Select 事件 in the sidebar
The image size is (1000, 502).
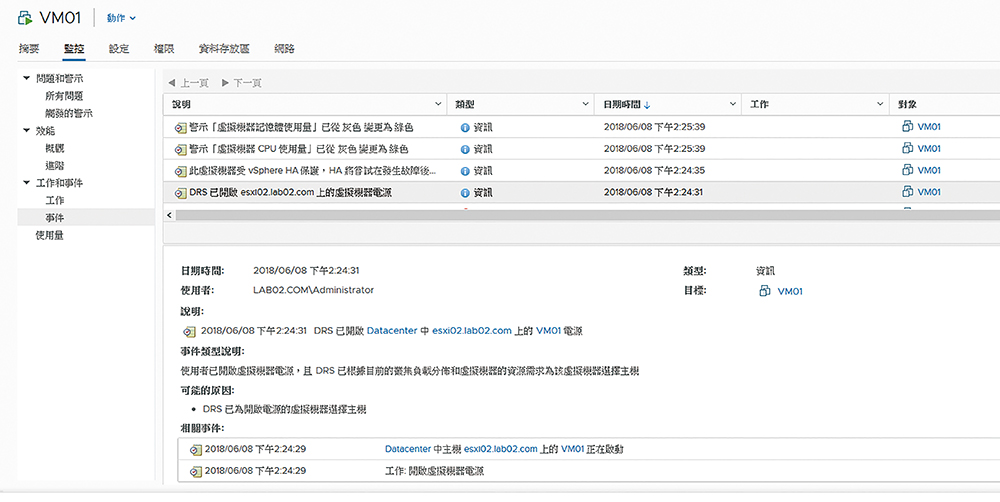point(54,218)
